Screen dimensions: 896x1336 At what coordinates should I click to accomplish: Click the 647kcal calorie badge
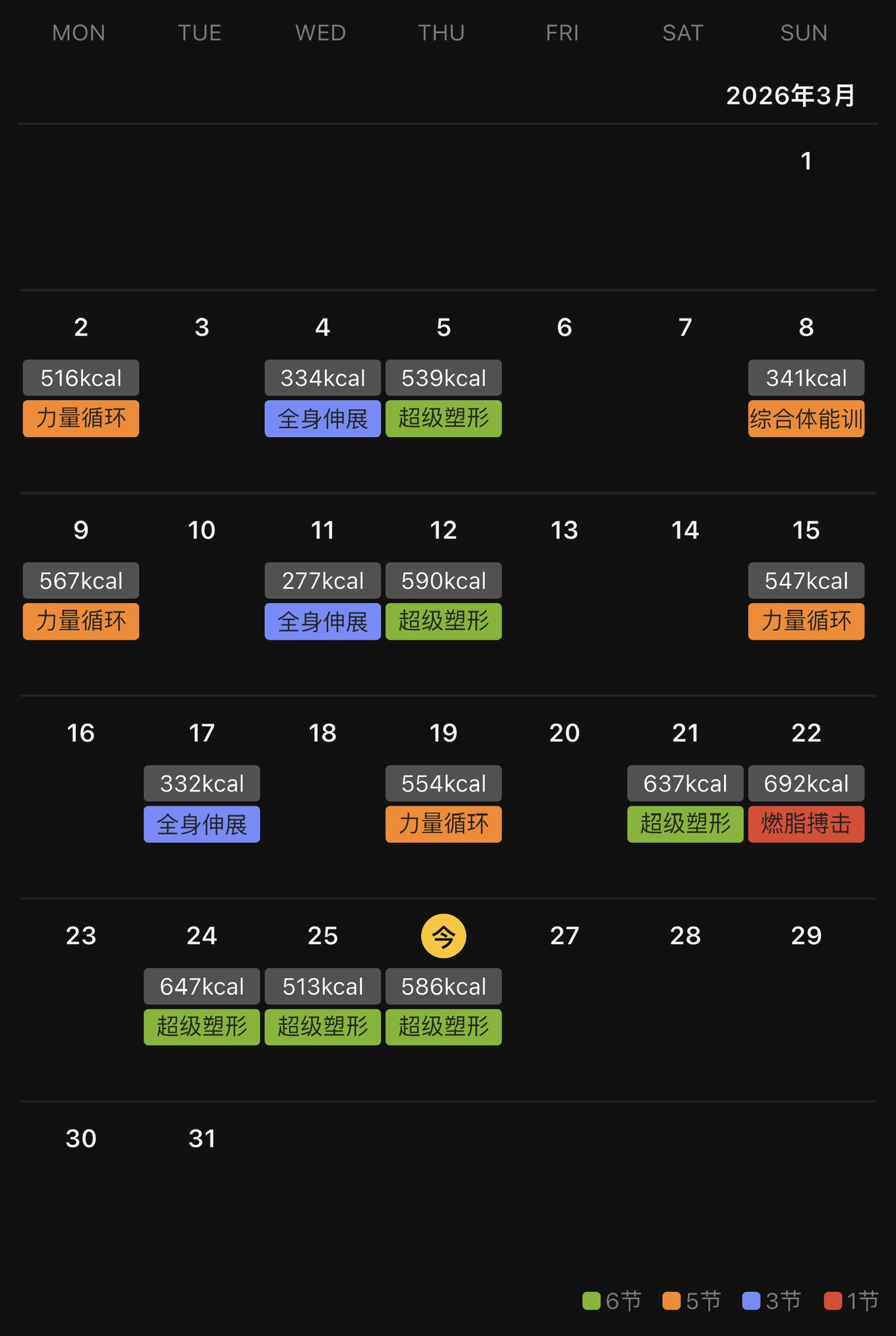tap(202, 987)
